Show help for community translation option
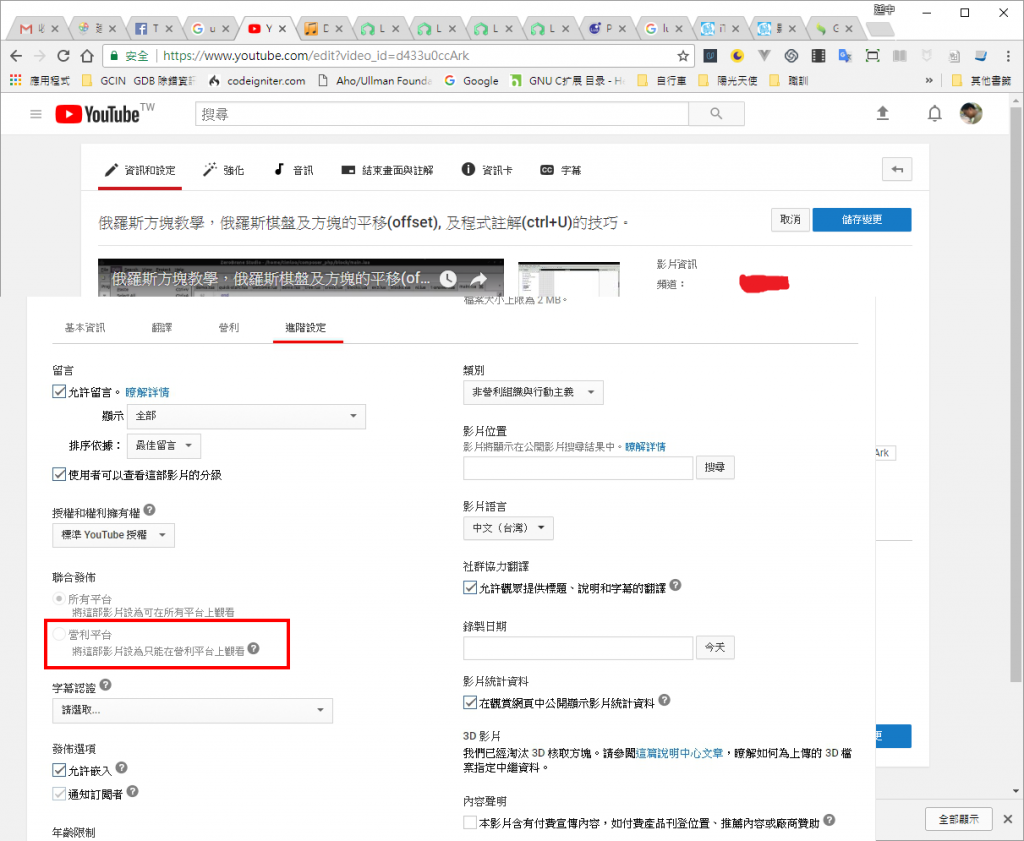The width and height of the screenshot is (1024, 841). tap(675, 585)
